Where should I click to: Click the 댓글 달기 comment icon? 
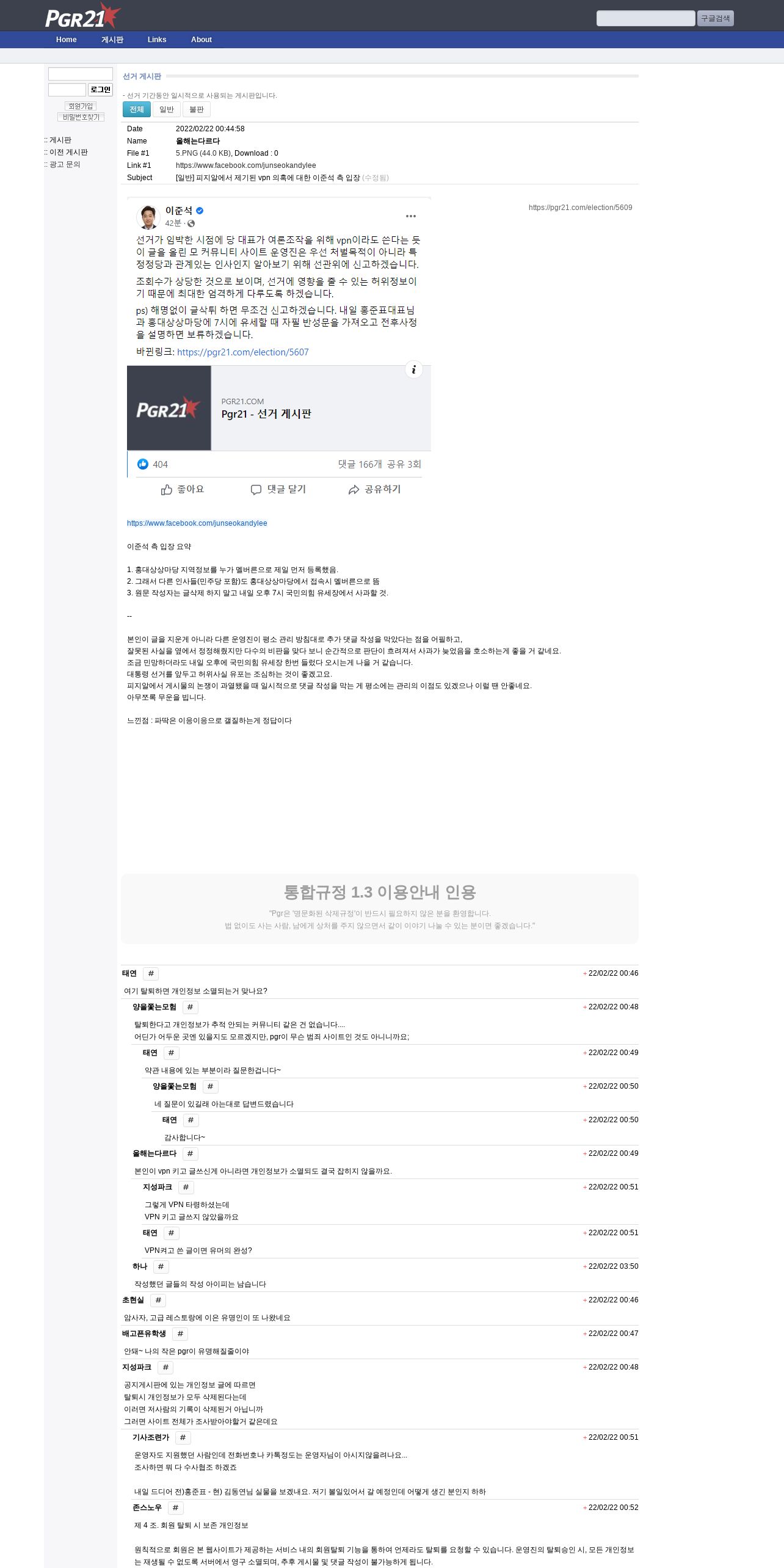pyautogui.click(x=256, y=490)
